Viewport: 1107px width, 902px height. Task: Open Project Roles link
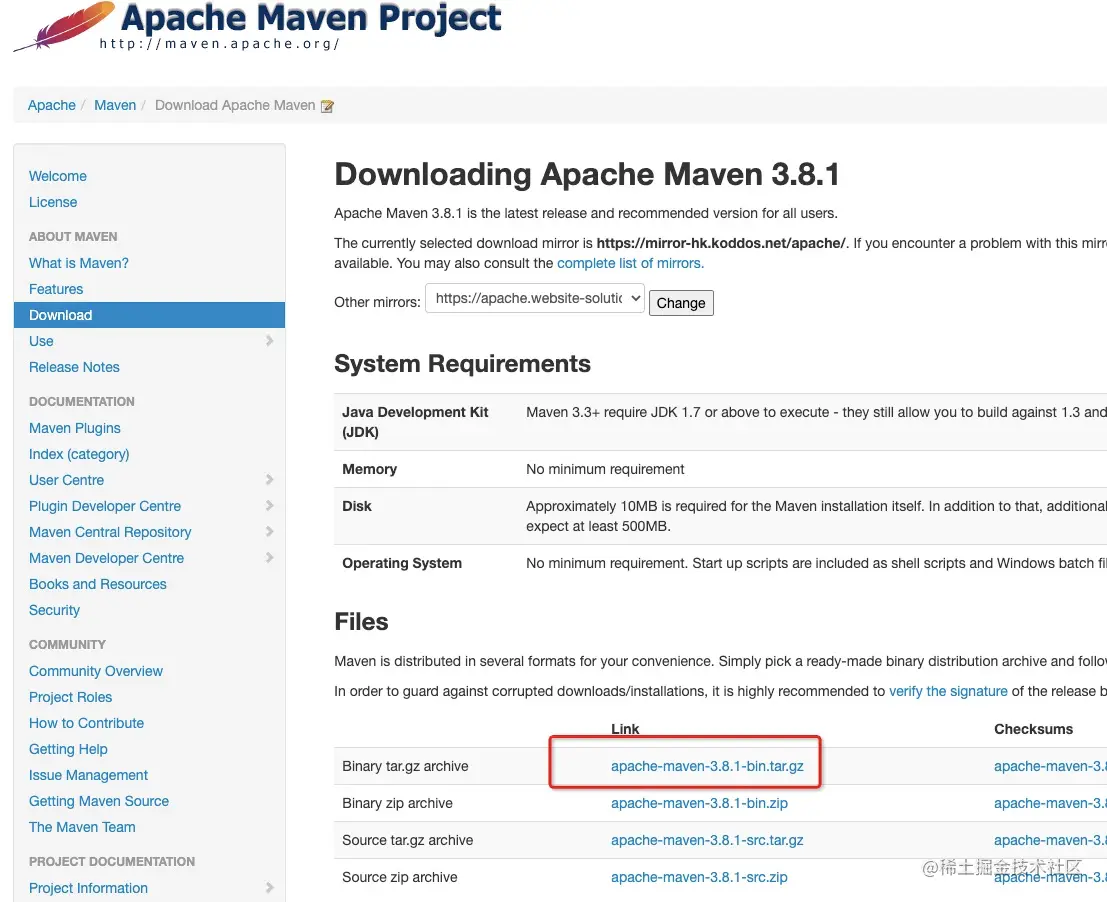(71, 697)
